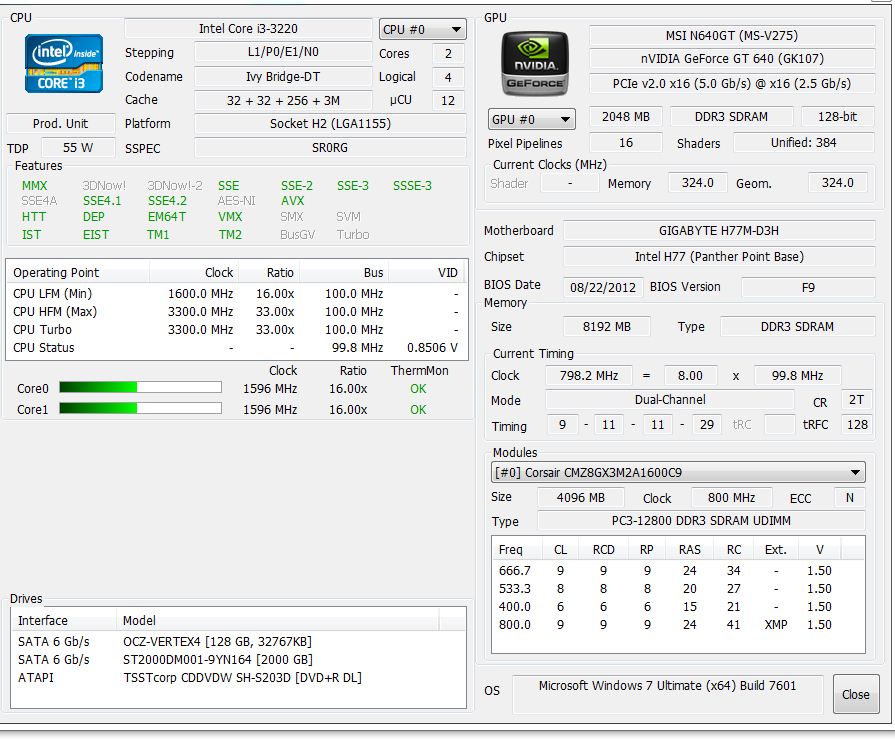Screen dimensions: 895x739
Task: Click the Unified: 384 shaders field
Action: point(804,143)
